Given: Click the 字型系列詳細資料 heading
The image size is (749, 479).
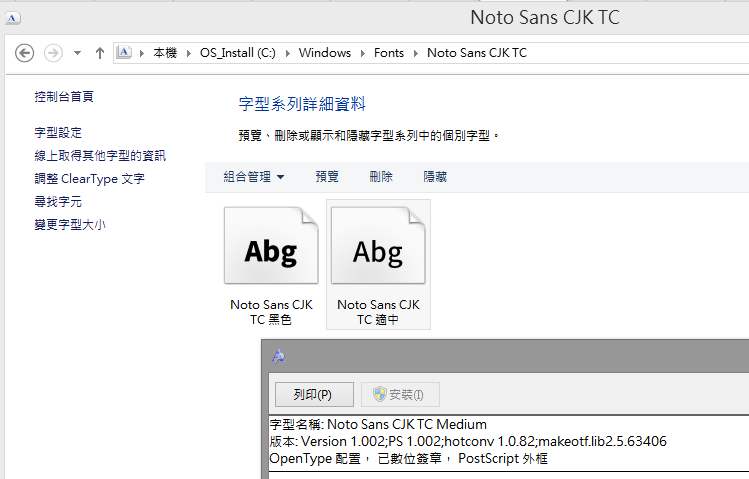Looking at the screenshot, I should click(x=302, y=104).
